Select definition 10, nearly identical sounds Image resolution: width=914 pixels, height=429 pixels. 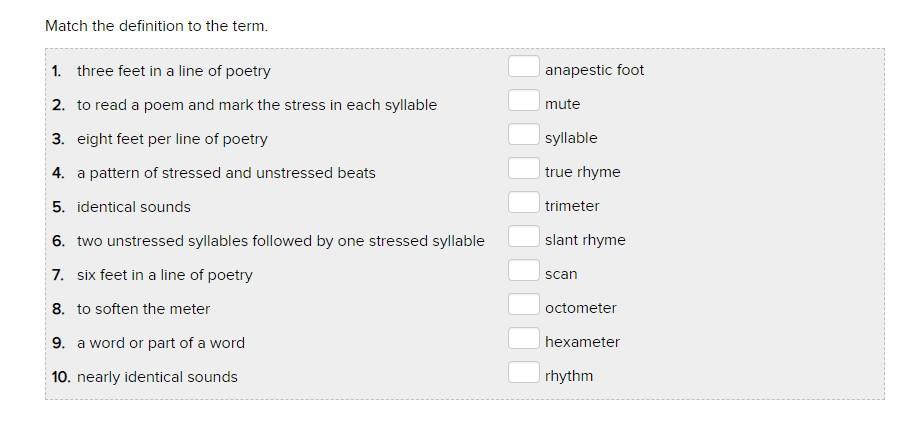point(157,377)
